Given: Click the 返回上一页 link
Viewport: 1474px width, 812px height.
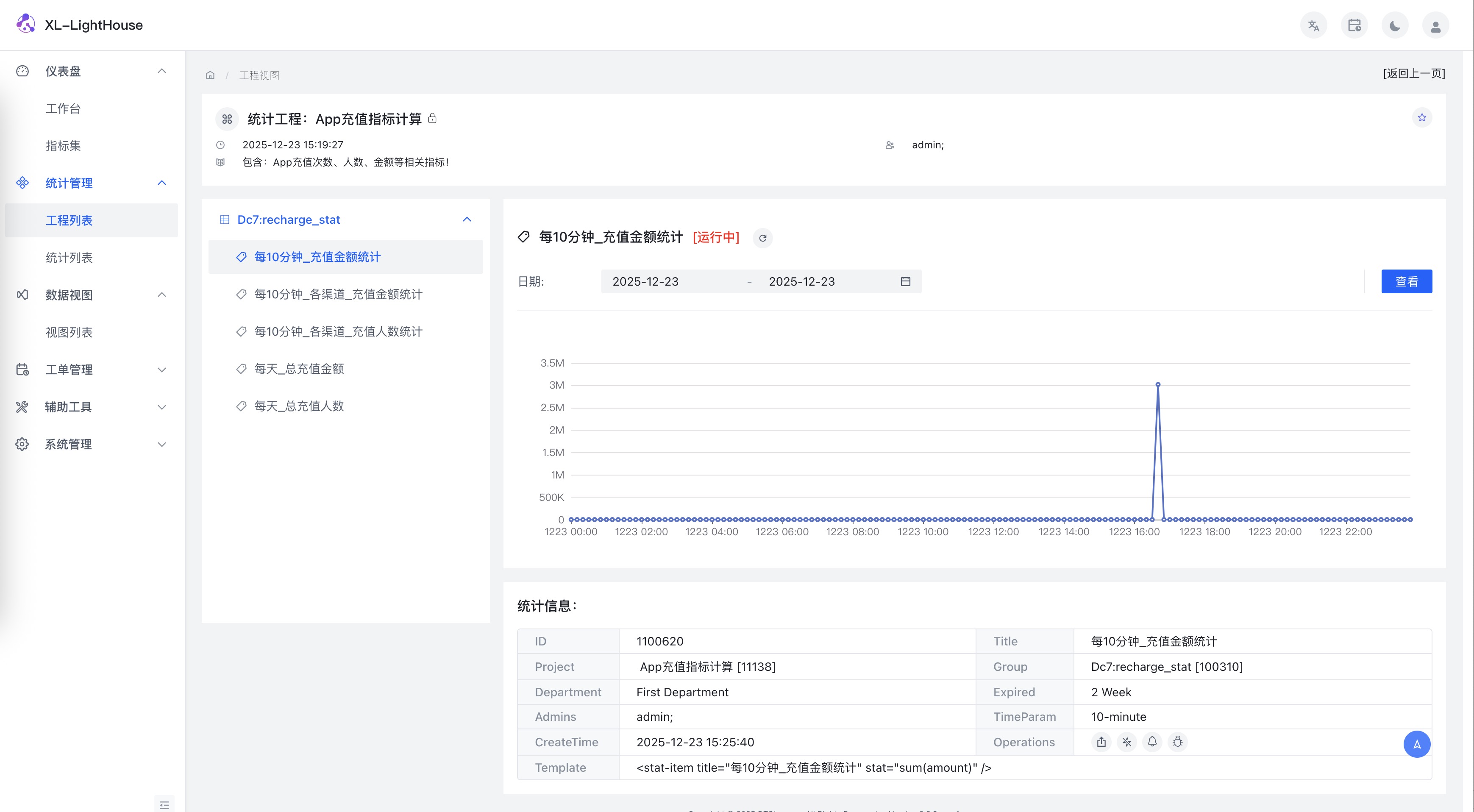Looking at the screenshot, I should pyautogui.click(x=1413, y=73).
